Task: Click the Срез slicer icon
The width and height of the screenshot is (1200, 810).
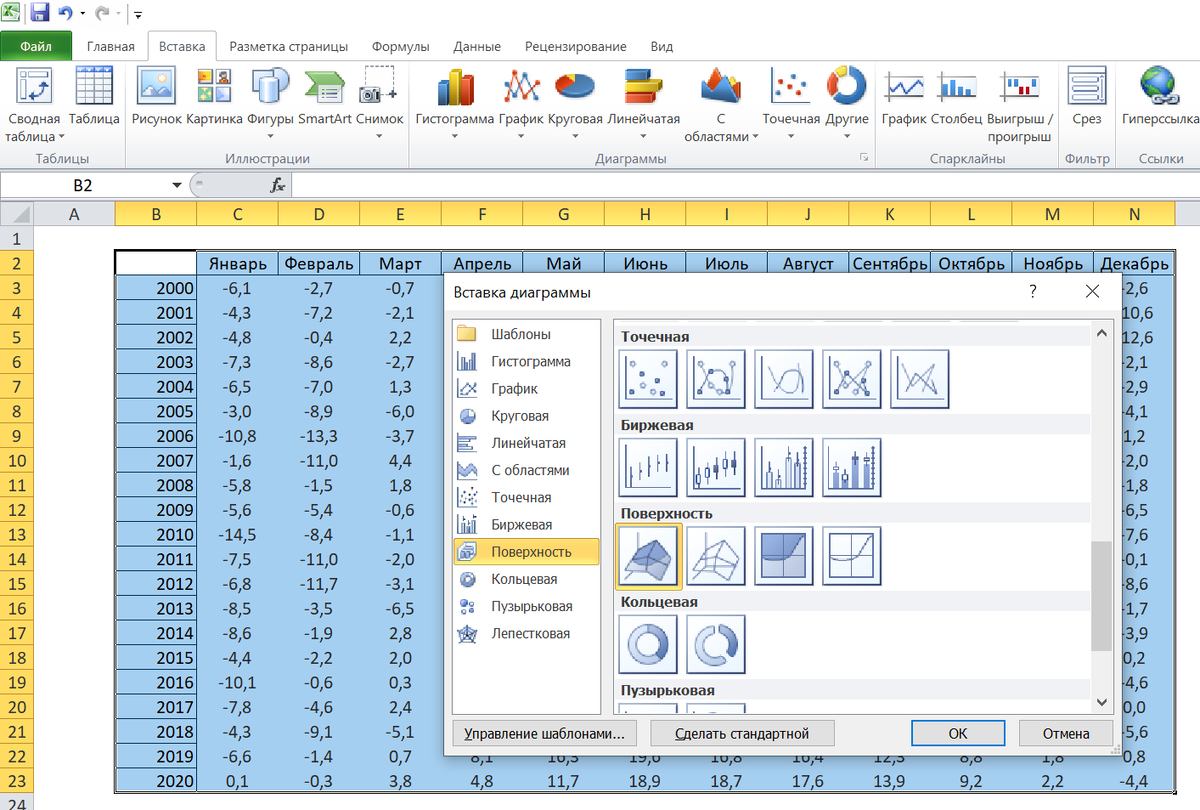Action: (1086, 86)
